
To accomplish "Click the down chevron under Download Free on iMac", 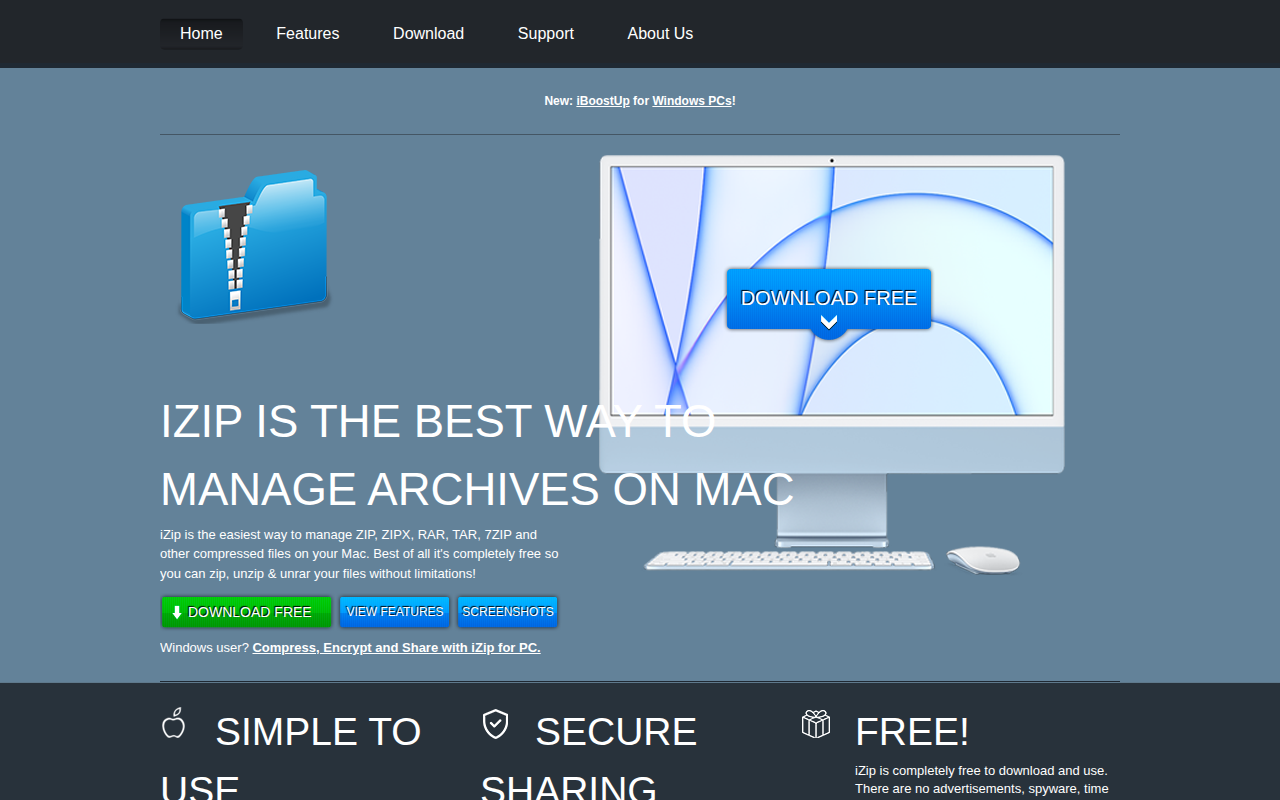I will (829, 322).
